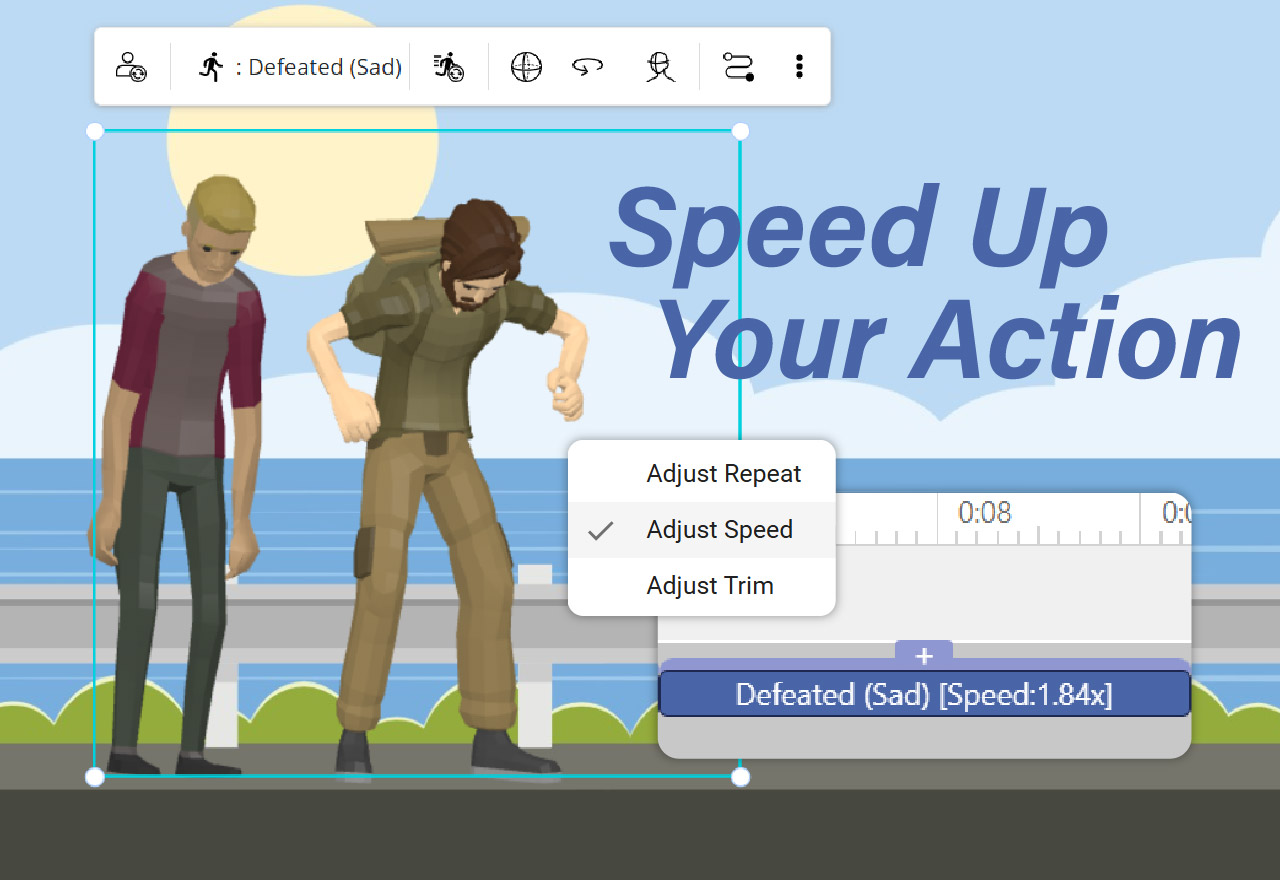Open the three-dot overflow menu

799,66
